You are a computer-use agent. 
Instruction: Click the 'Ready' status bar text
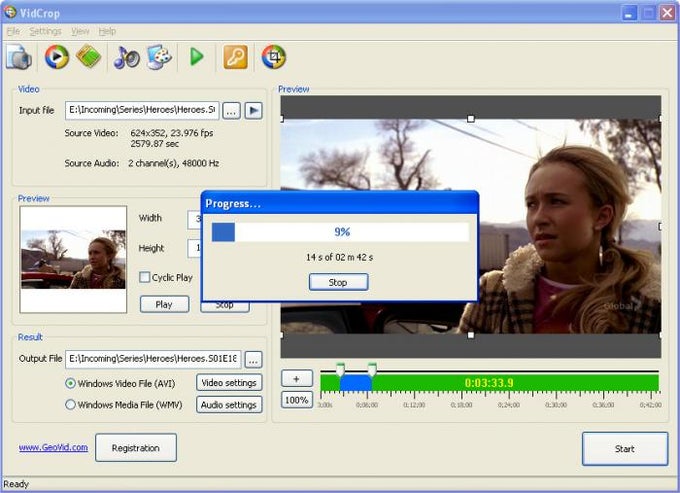tap(16, 484)
